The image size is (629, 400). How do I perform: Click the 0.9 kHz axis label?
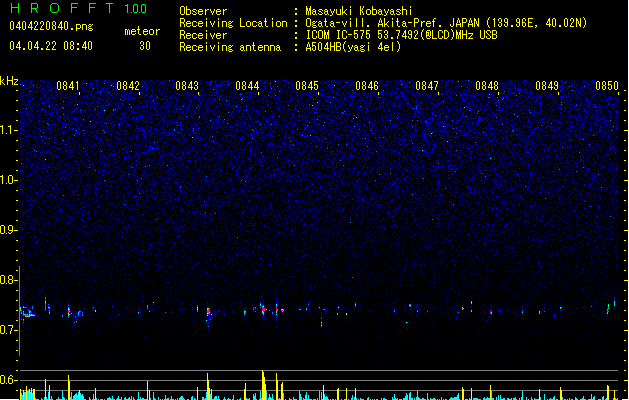tap(8, 230)
